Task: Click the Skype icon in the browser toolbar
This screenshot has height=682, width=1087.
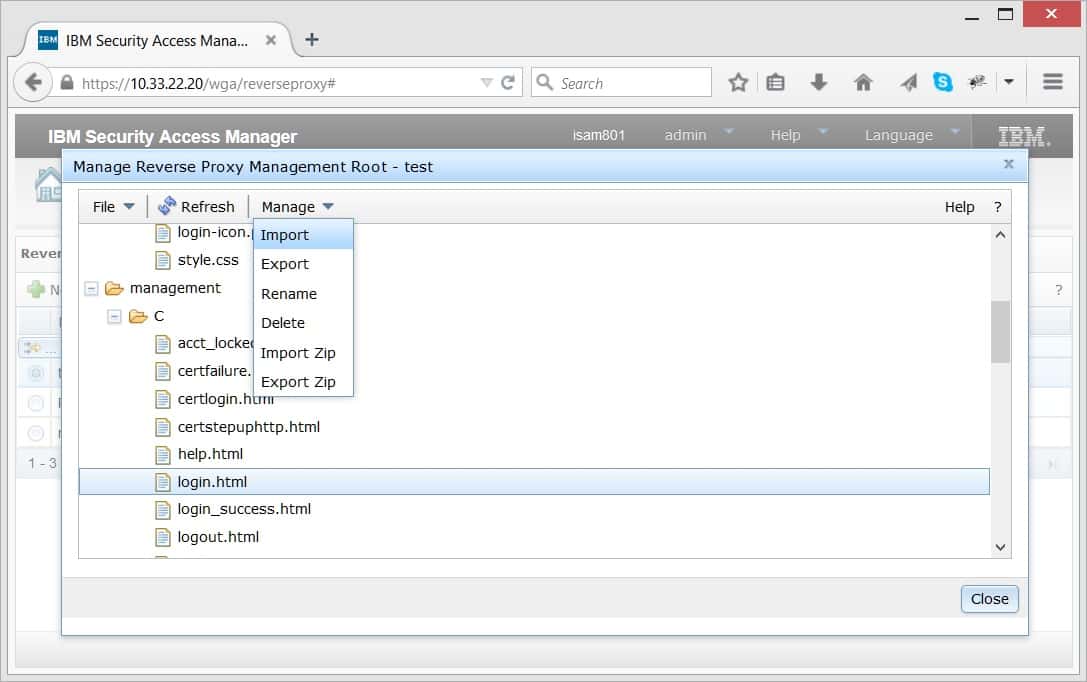Action: (940, 82)
